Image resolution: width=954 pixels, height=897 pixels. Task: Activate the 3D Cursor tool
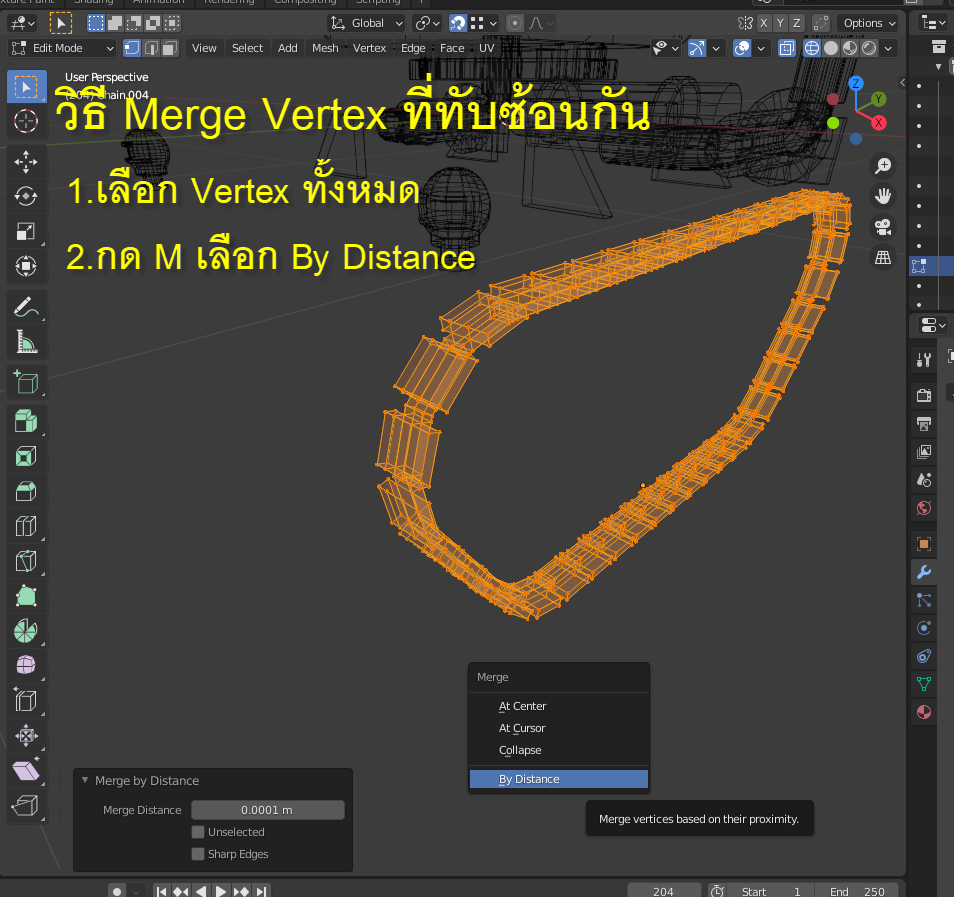pos(26,121)
